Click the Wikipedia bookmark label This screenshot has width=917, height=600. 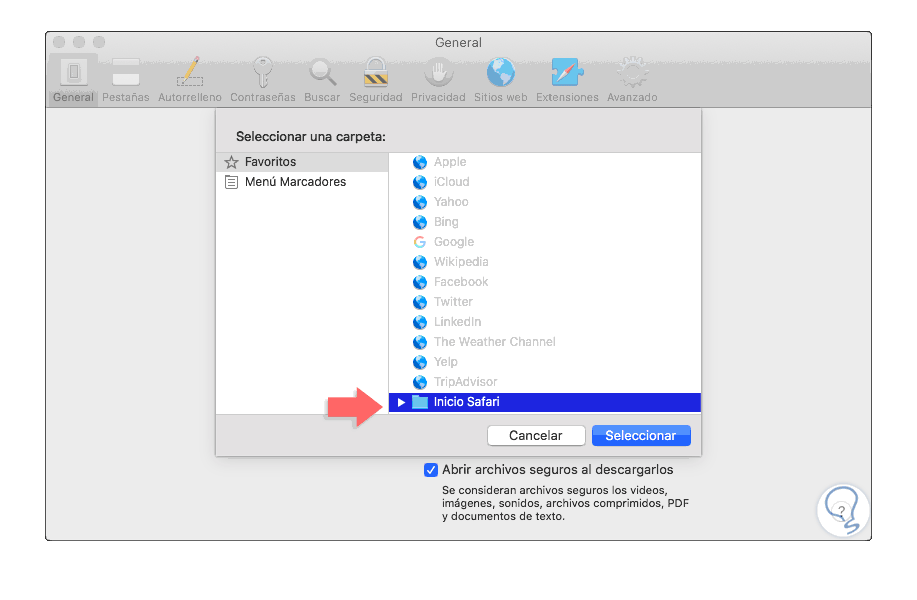461,262
